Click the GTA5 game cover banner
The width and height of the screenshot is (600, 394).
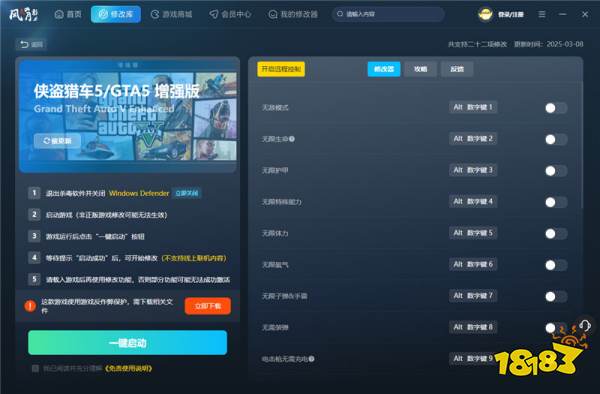(x=128, y=115)
